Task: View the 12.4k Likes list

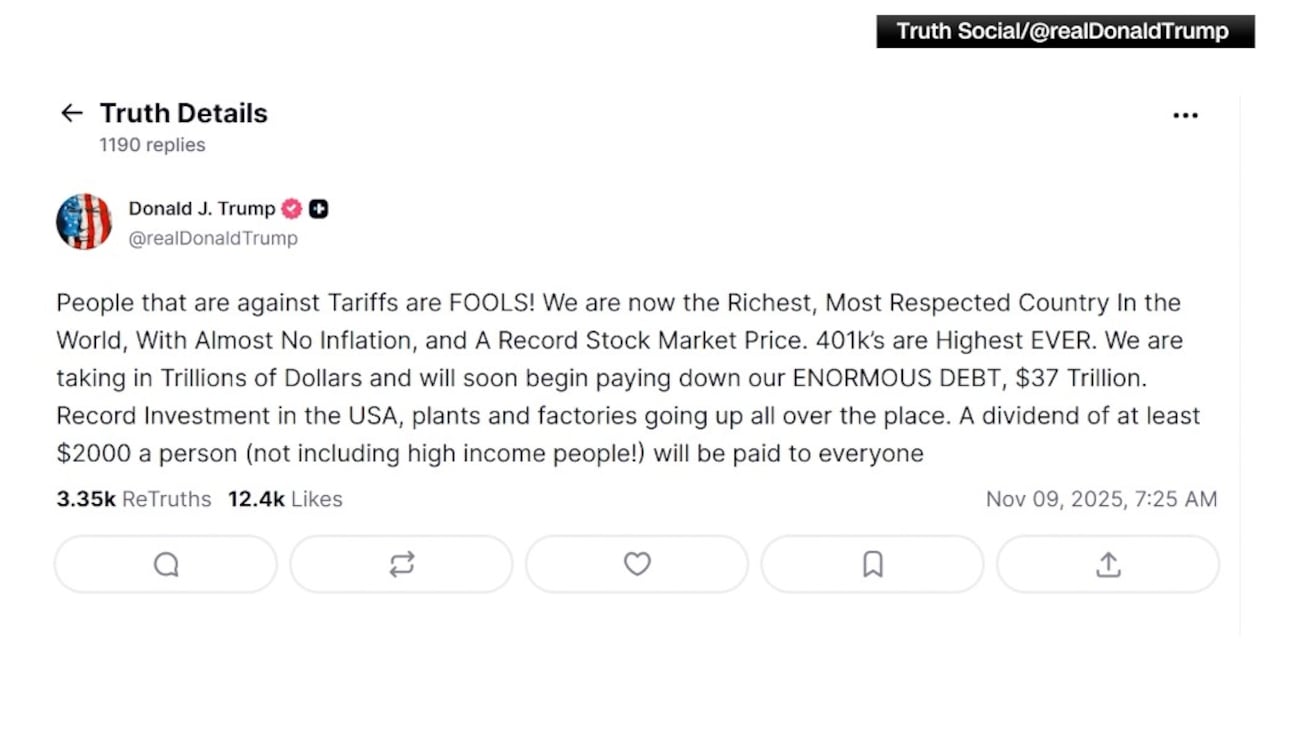Action: point(285,499)
